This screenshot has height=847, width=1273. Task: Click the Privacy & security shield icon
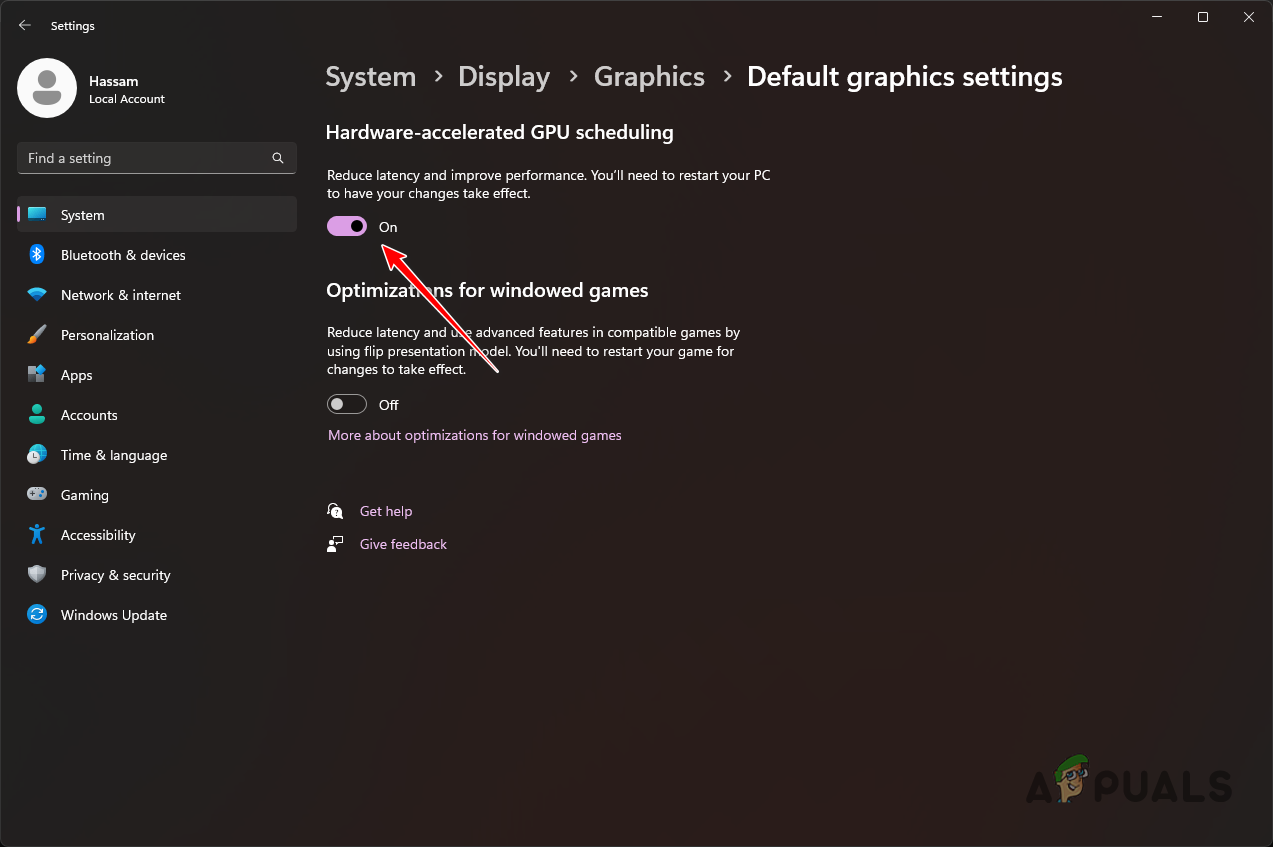36,574
